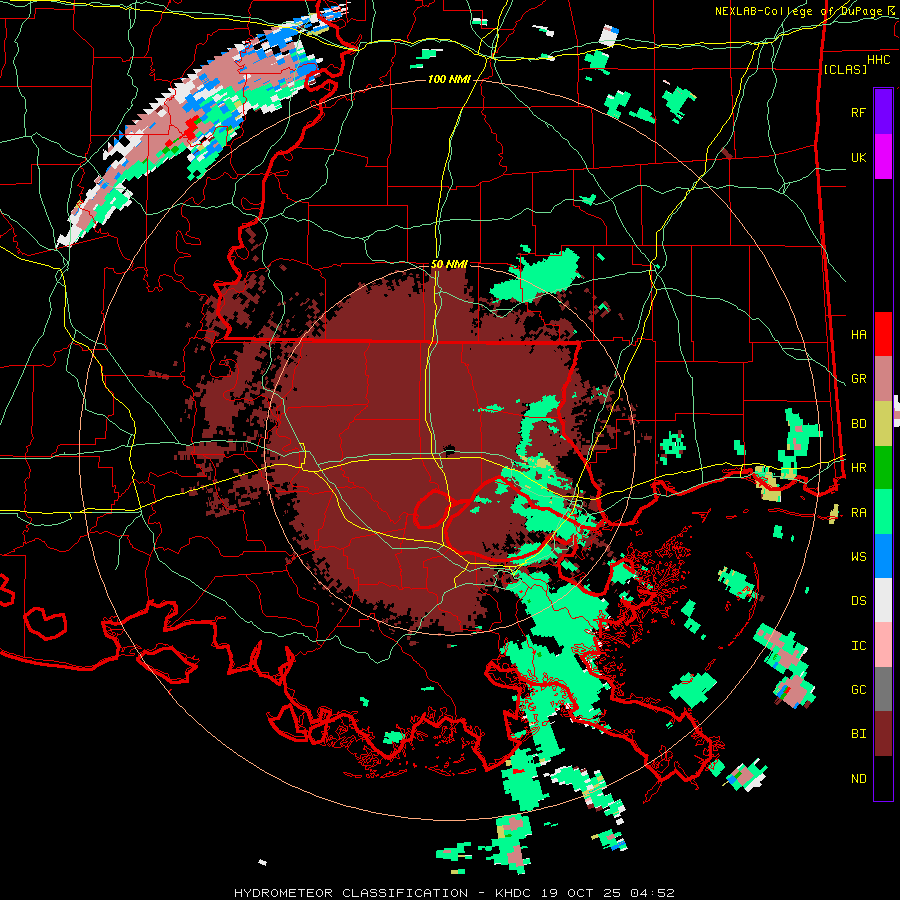This screenshot has width=900, height=900.
Task: Click the IC pink legend swatch
Action: coord(883,645)
